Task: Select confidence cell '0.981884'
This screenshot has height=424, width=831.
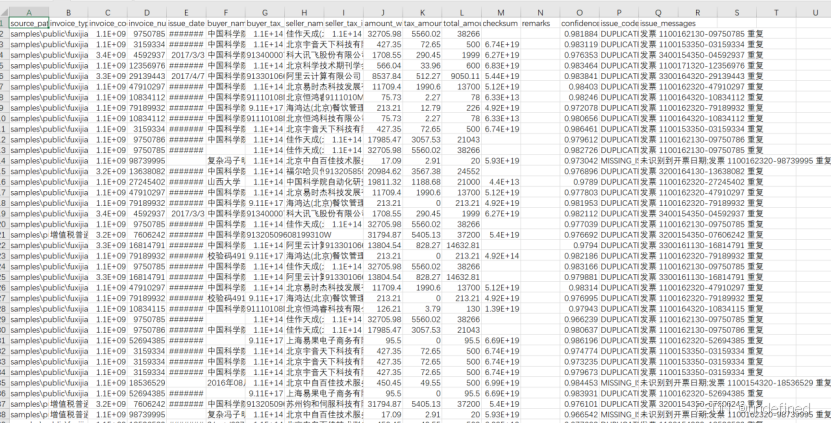Action: pos(579,33)
